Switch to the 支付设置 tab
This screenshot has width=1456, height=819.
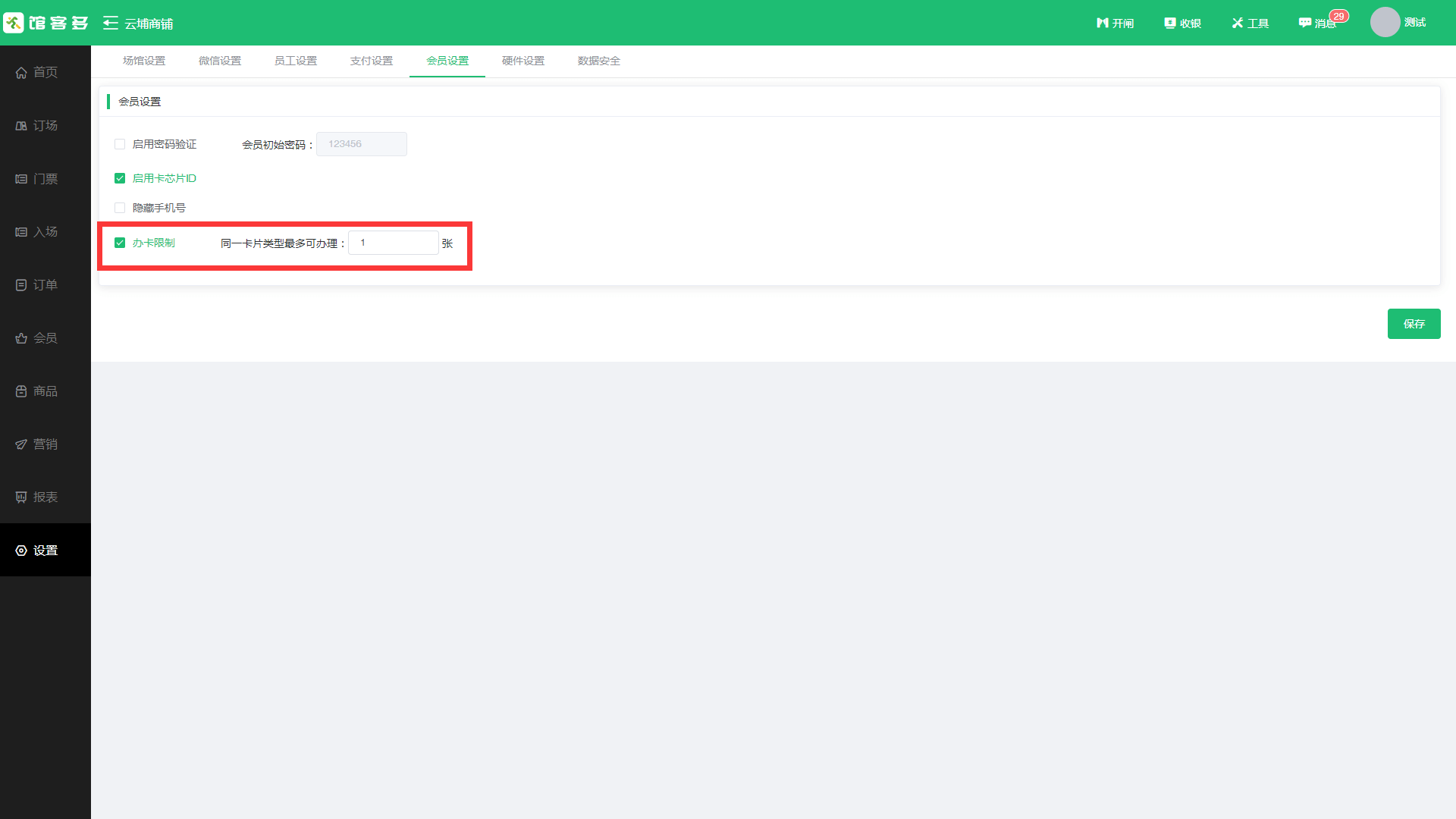coord(372,61)
